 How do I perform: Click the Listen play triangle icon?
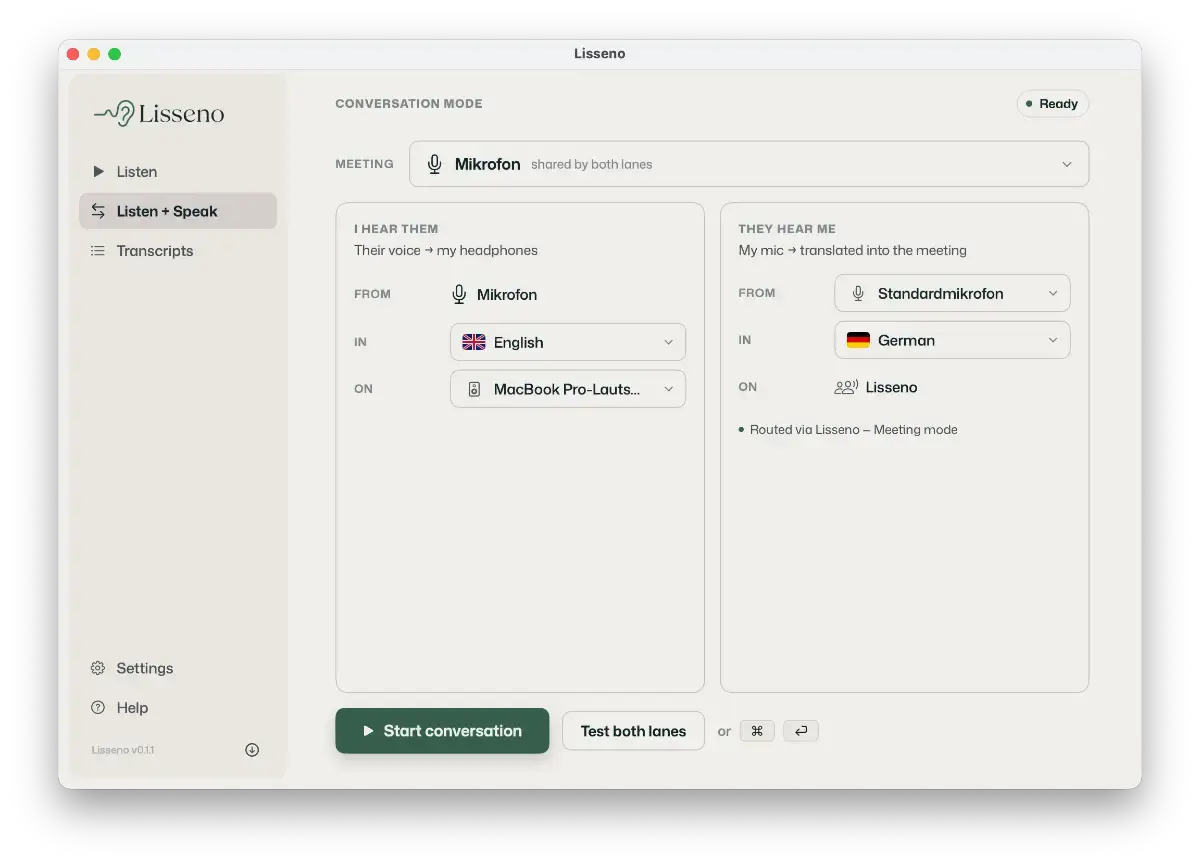pos(98,171)
